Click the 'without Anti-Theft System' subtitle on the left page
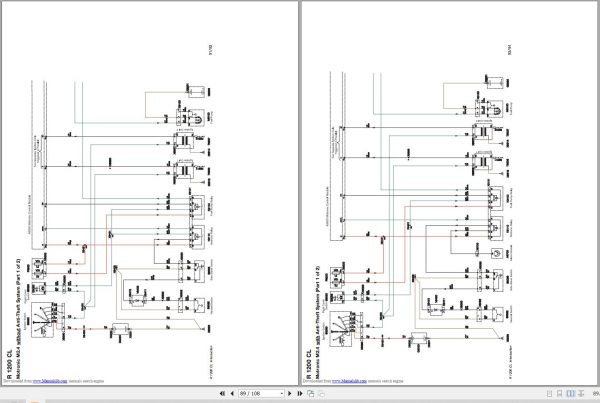This screenshot has height=403, width=600. pyautogui.click(x=18, y=316)
